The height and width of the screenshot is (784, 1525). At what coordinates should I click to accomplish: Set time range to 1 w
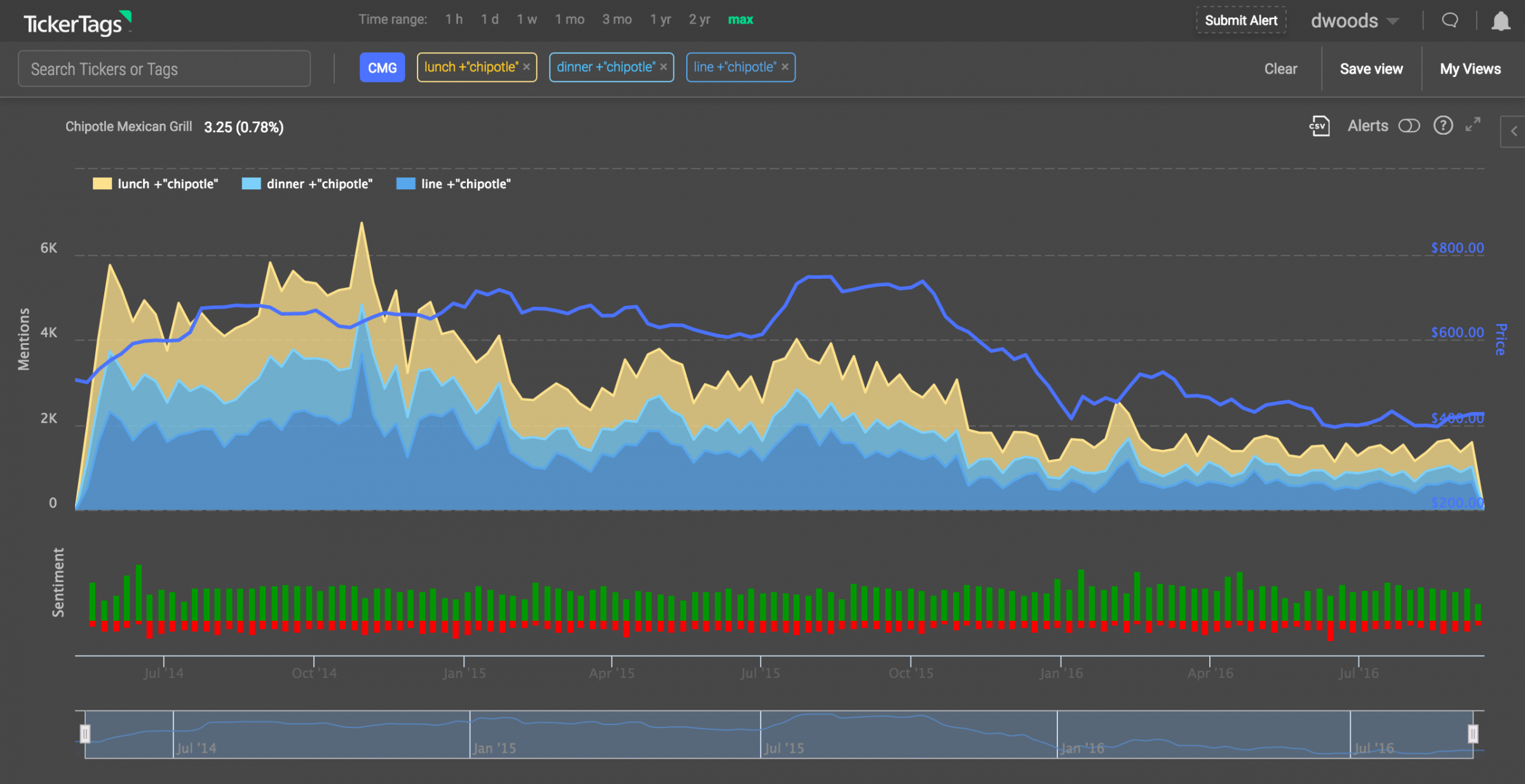point(527,20)
